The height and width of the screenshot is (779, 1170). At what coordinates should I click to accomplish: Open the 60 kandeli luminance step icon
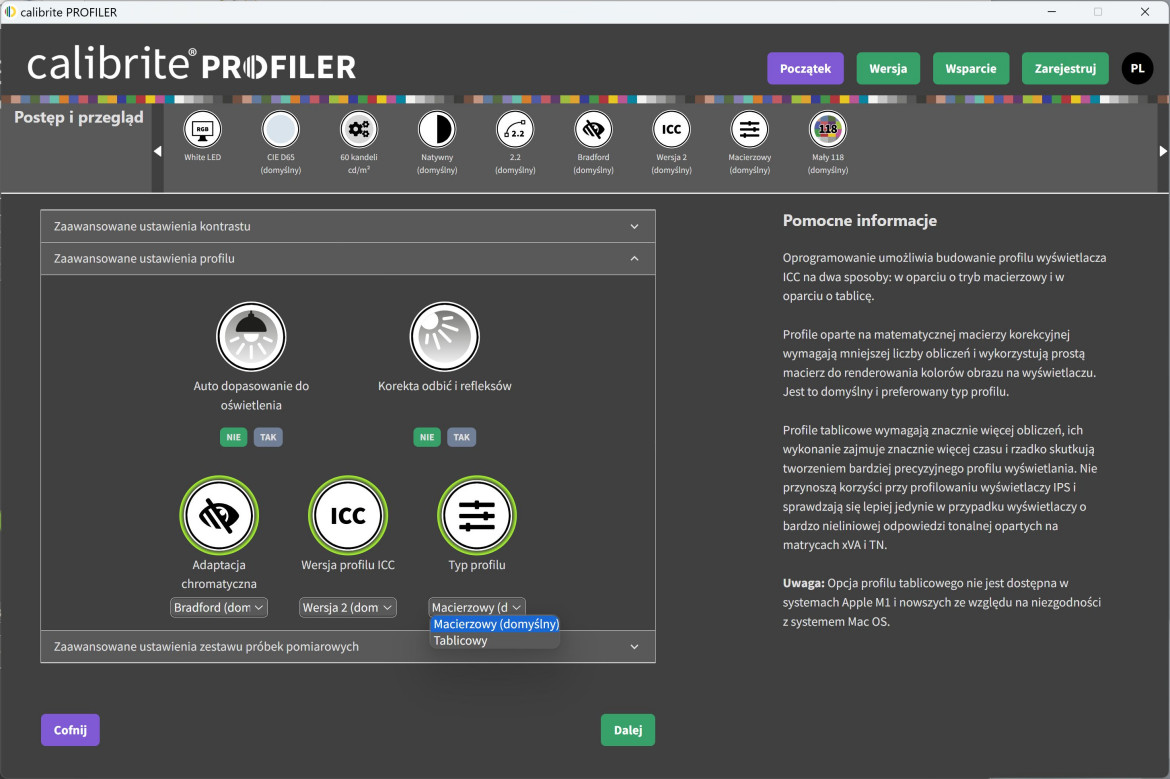coord(359,130)
